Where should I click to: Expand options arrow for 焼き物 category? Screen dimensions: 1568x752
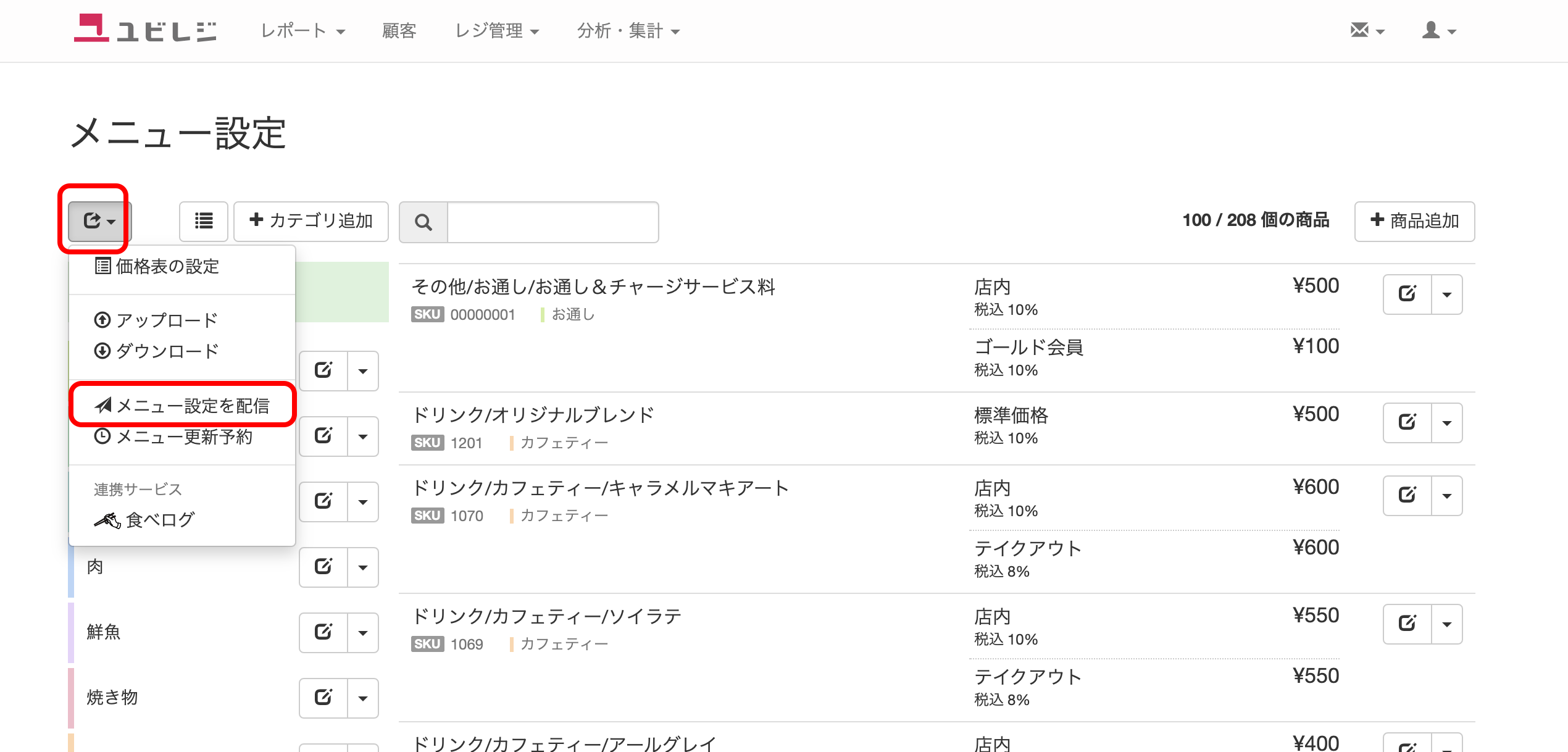[363, 698]
